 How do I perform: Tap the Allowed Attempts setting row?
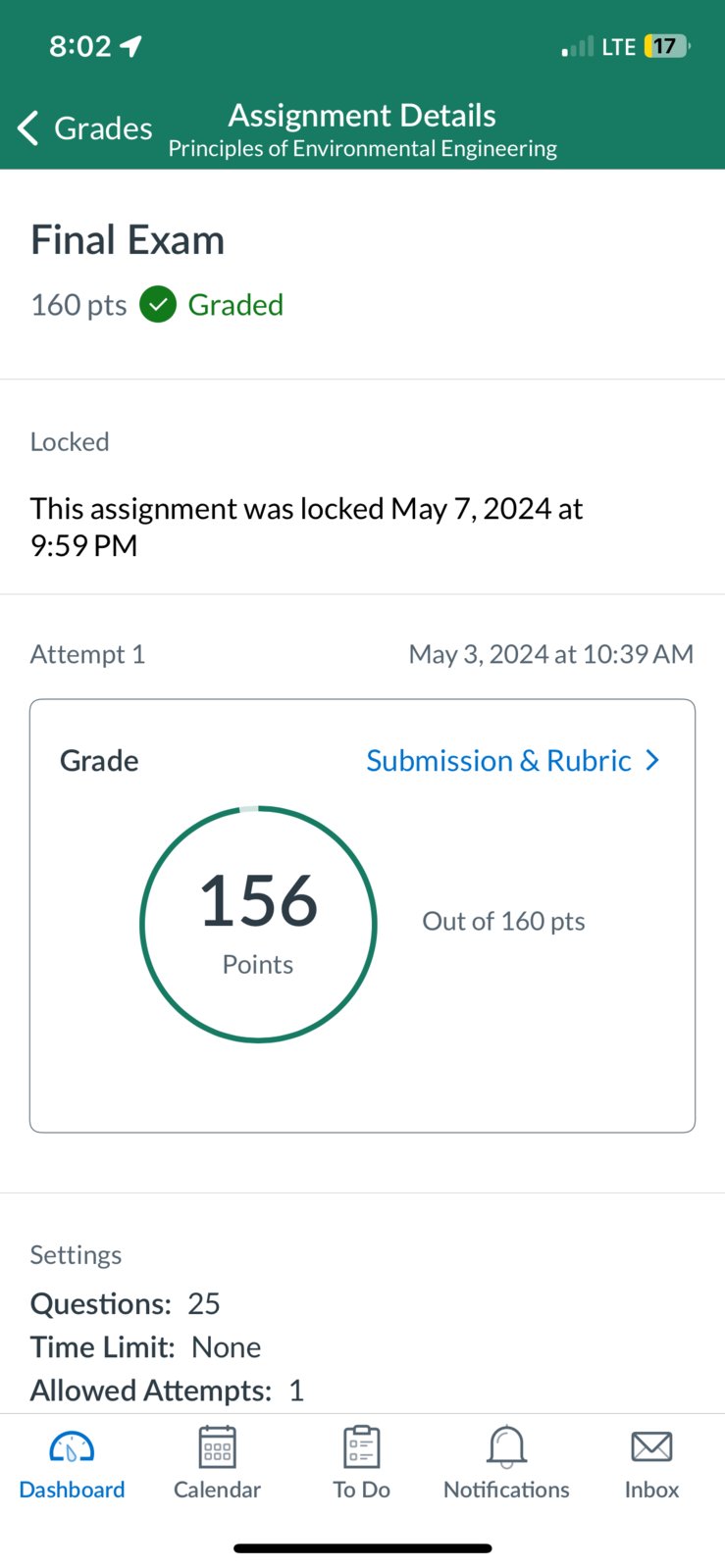pyautogui.click(x=167, y=1390)
